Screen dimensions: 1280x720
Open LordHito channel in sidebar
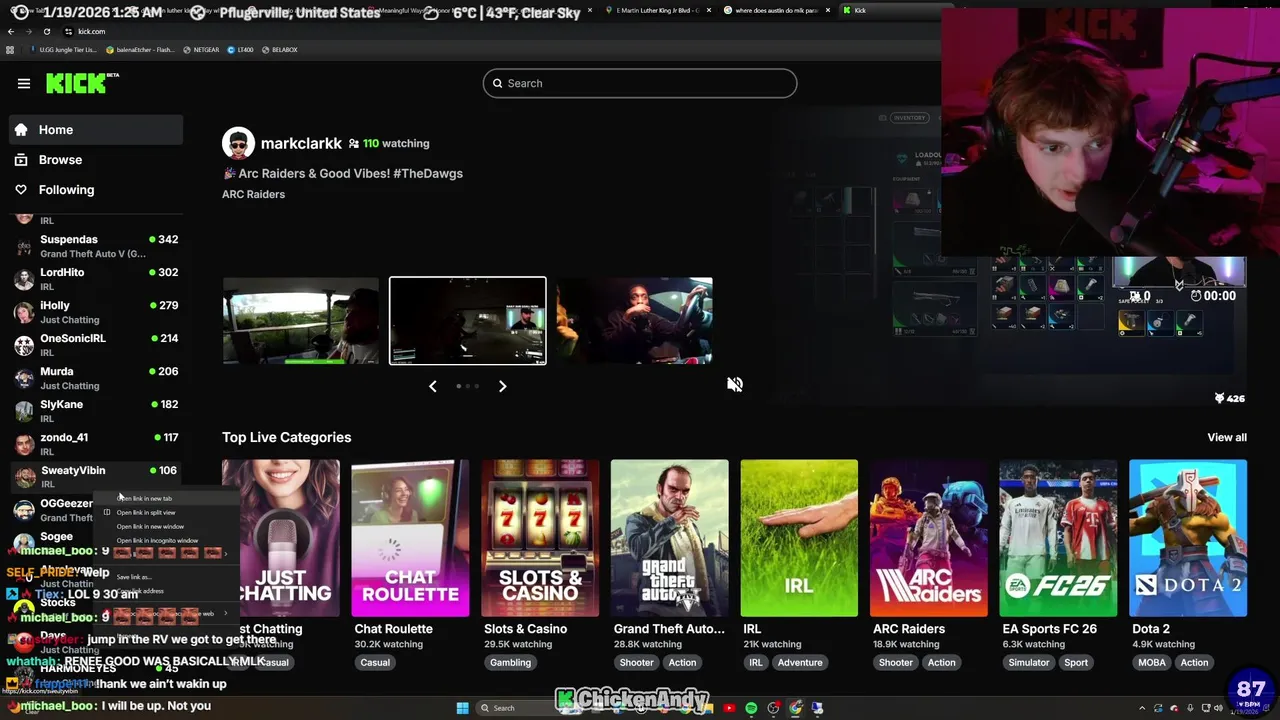coord(96,279)
